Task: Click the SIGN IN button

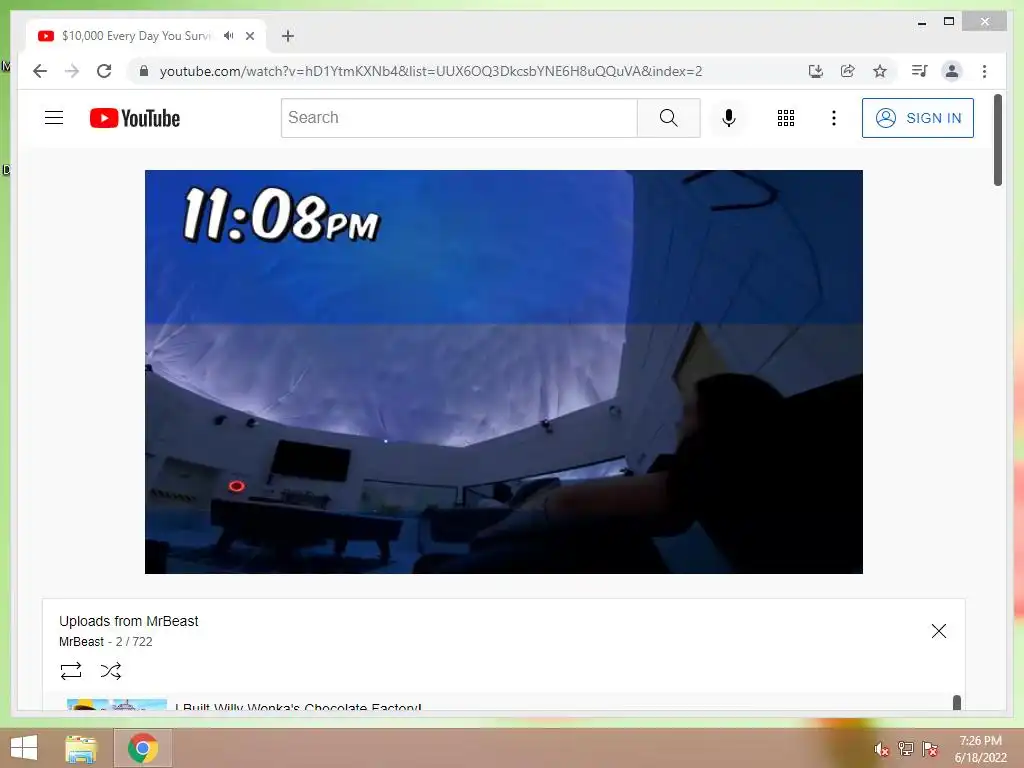Action: (x=918, y=118)
